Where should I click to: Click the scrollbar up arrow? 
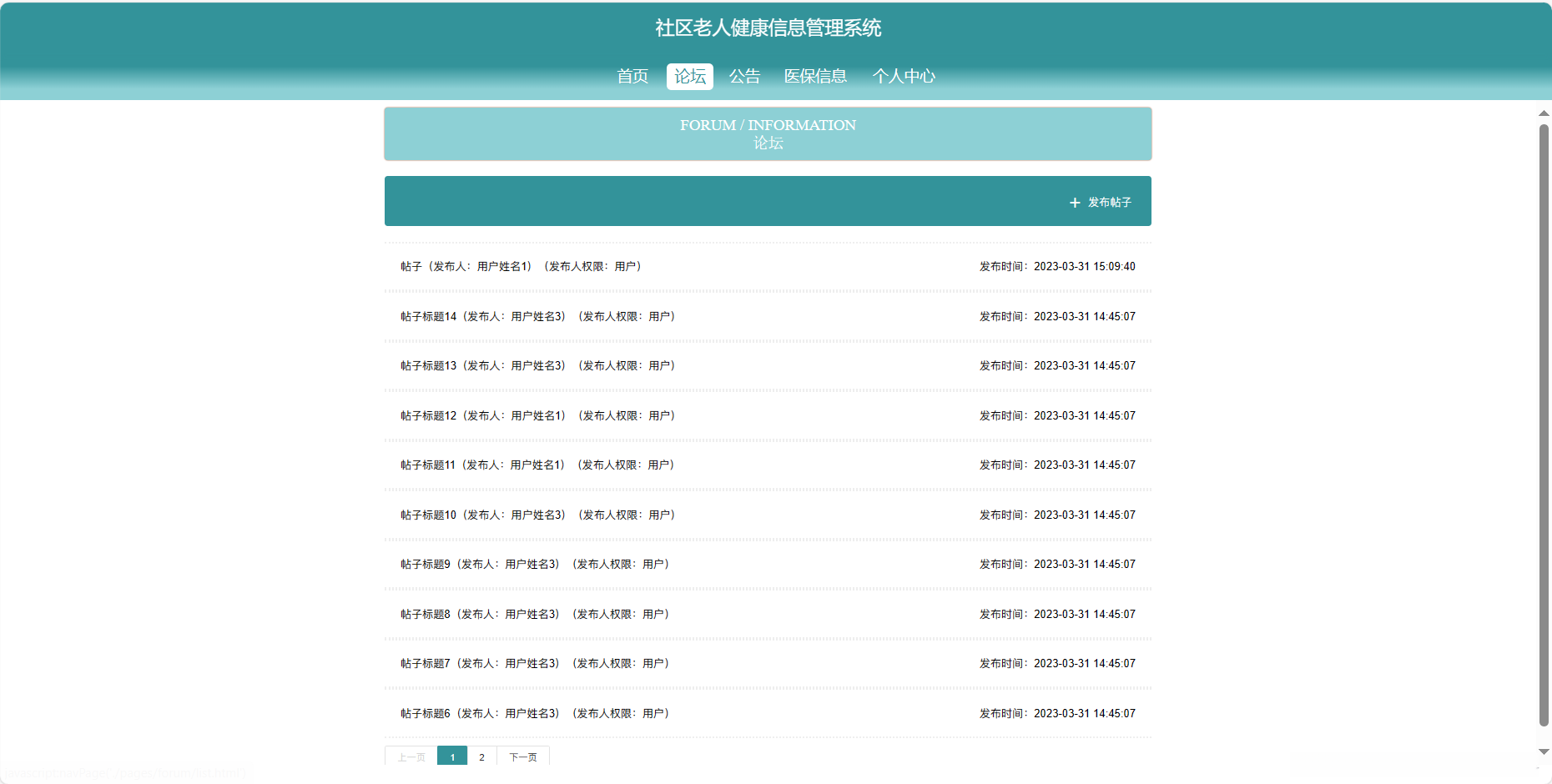click(x=1544, y=113)
